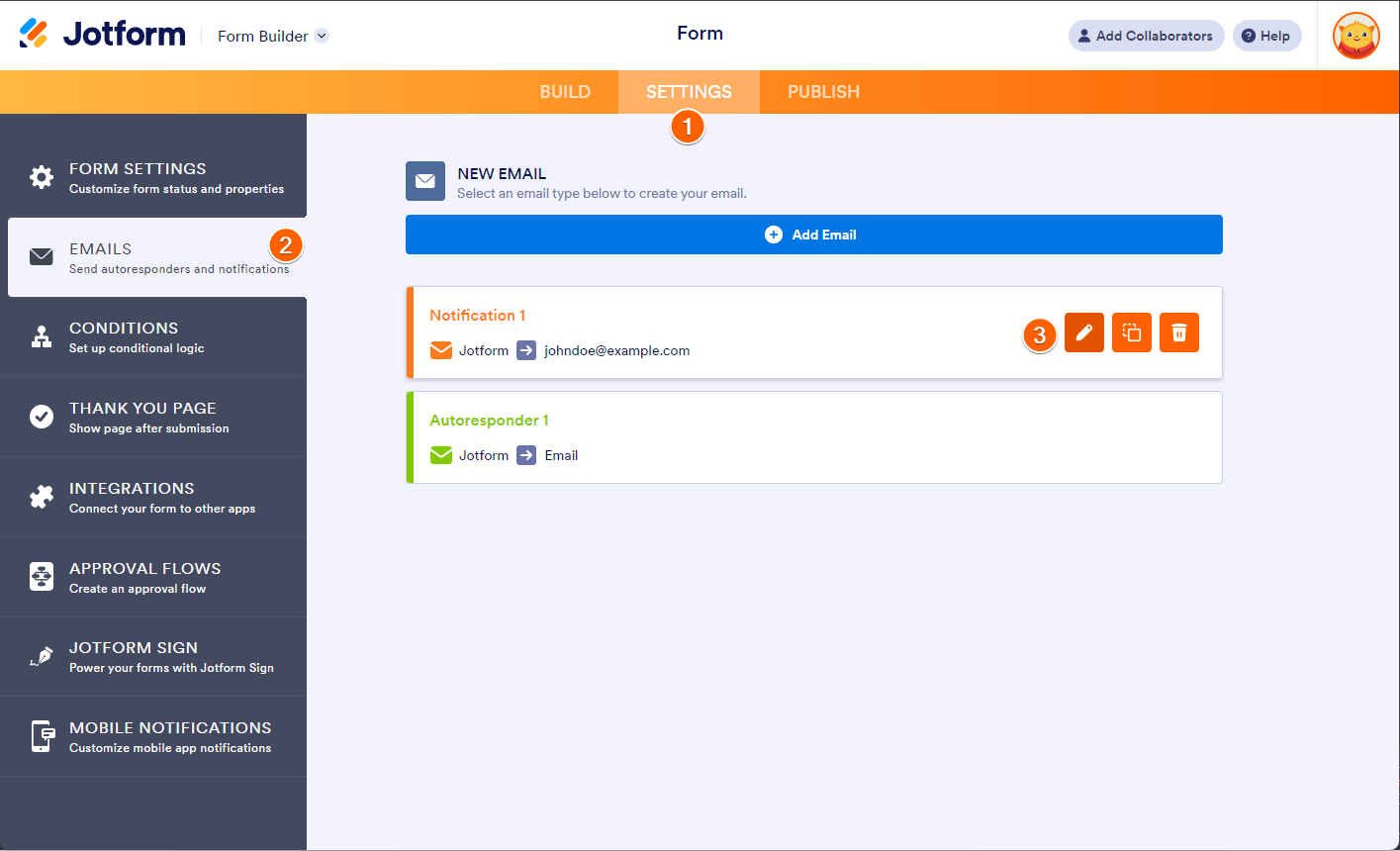
Task: Open the user avatar profile picture
Action: [x=1355, y=36]
